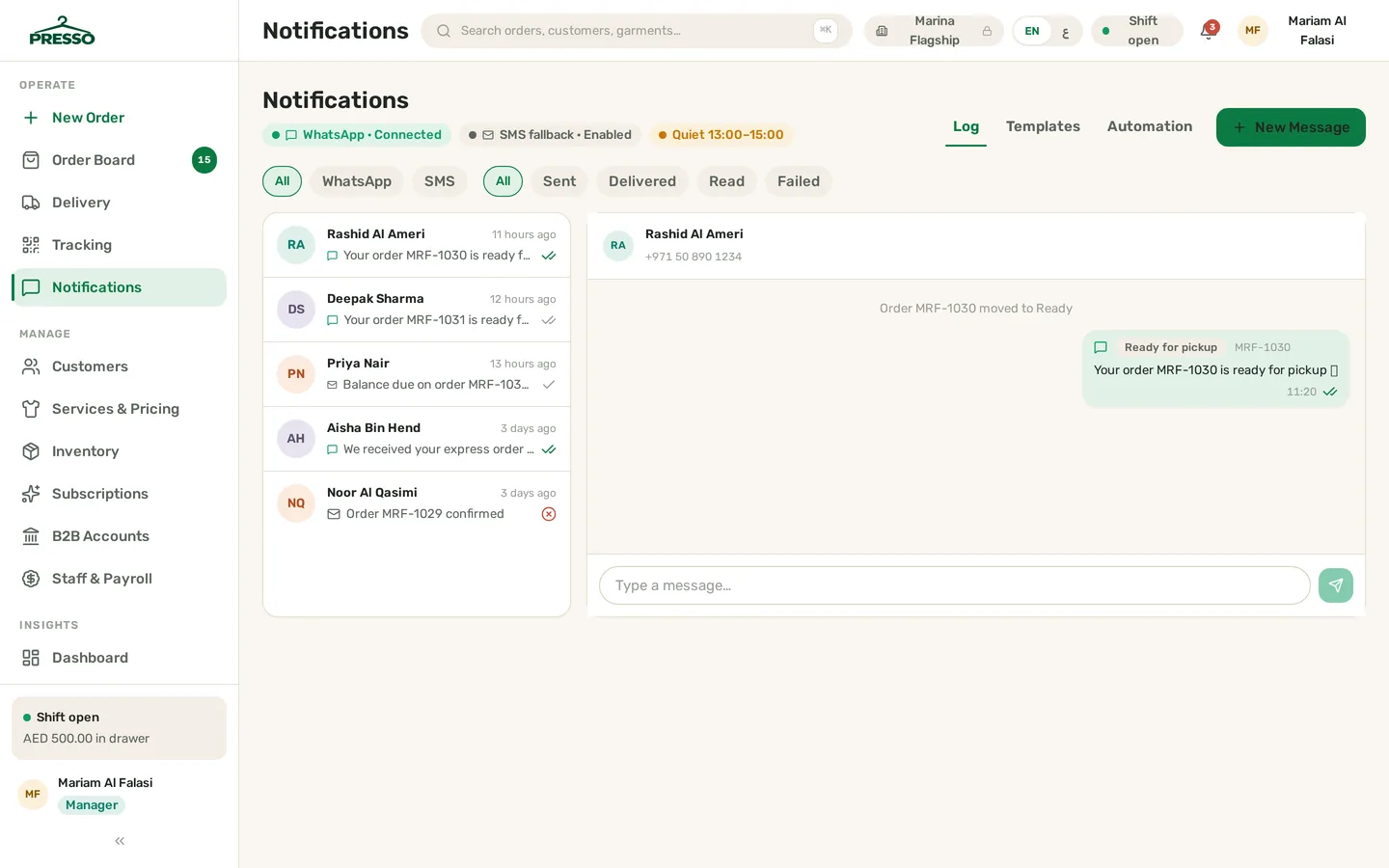Click the NQ avatar for Noor Al Qasimi

click(296, 503)
